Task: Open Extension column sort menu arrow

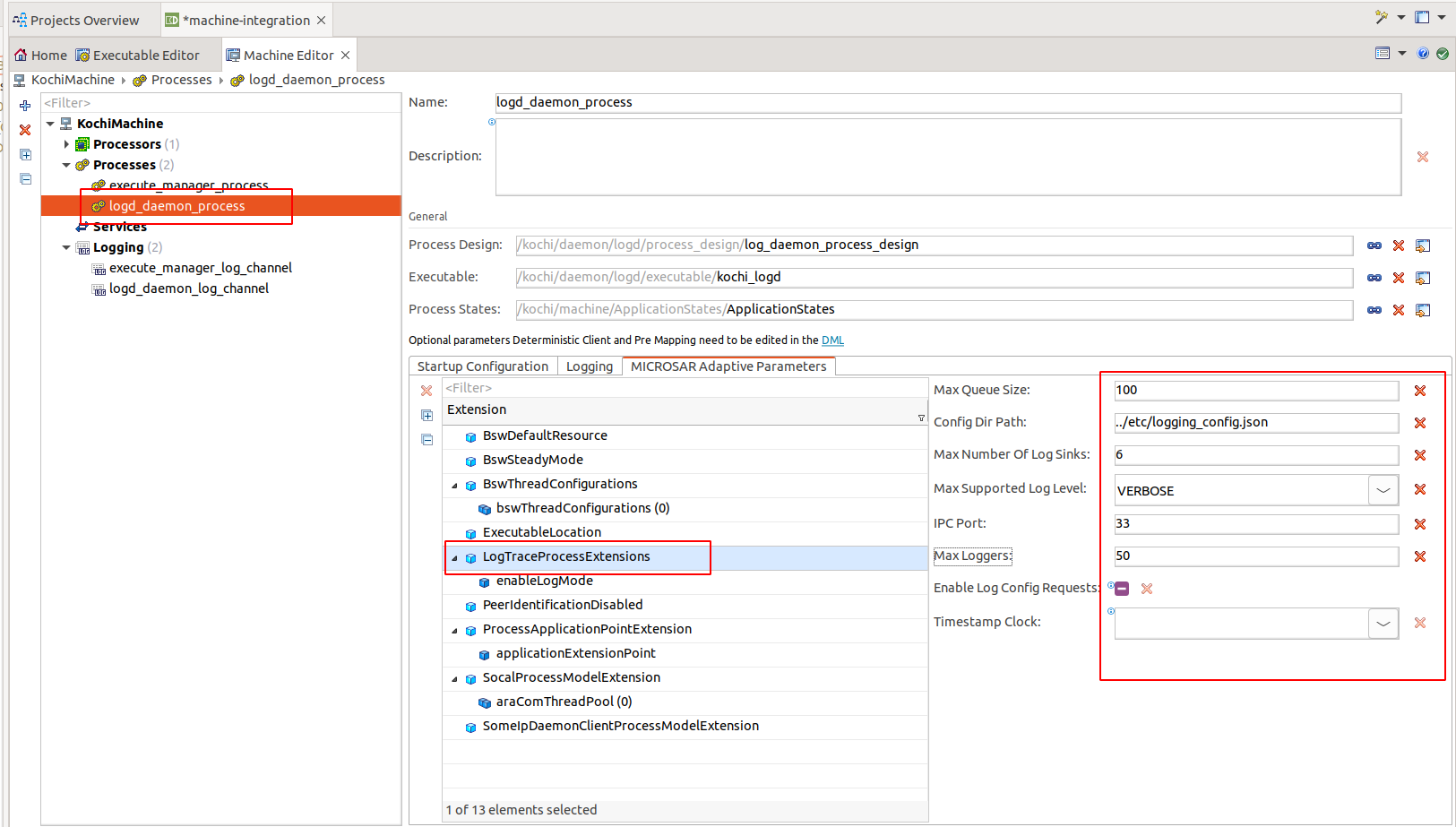Action: (x=921, y=418)
